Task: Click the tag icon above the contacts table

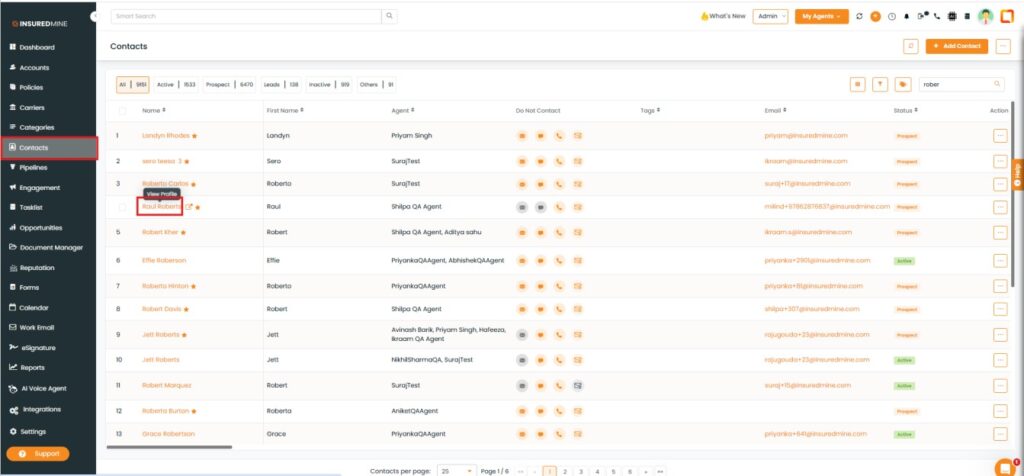Action: pyautogui.click(x=904, y=85)
